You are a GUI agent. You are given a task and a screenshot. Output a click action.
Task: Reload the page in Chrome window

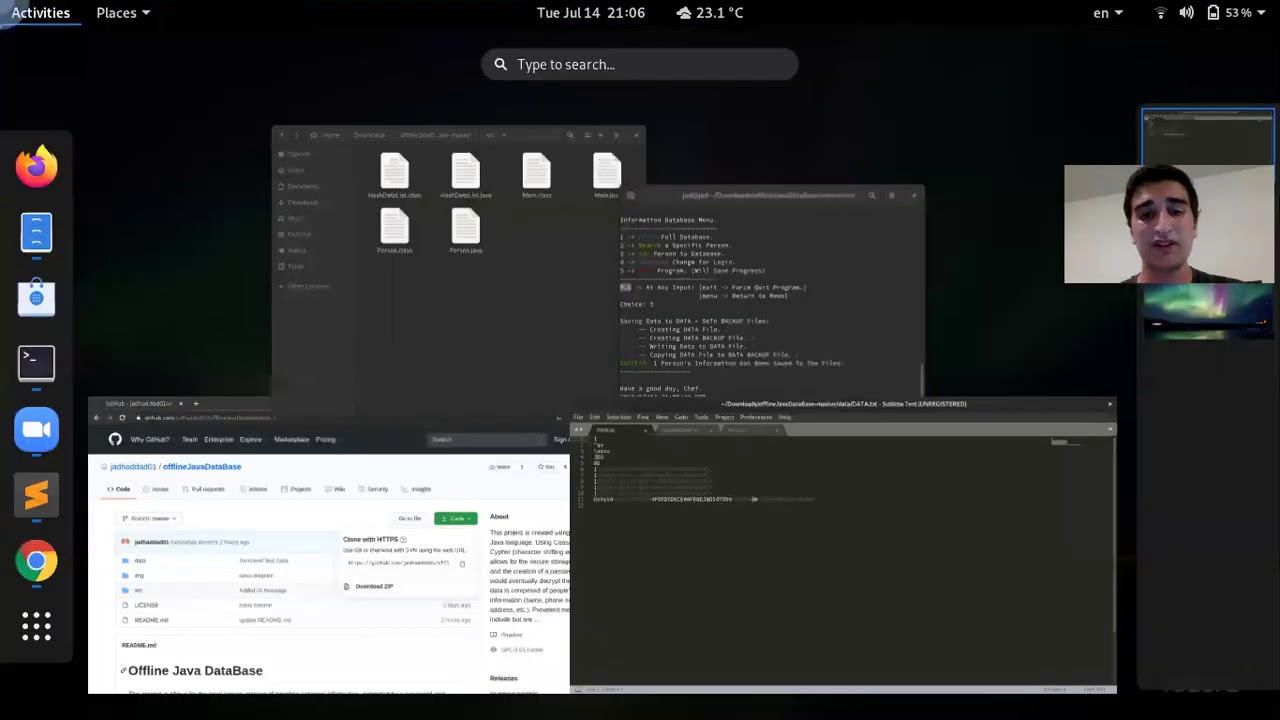122,418
